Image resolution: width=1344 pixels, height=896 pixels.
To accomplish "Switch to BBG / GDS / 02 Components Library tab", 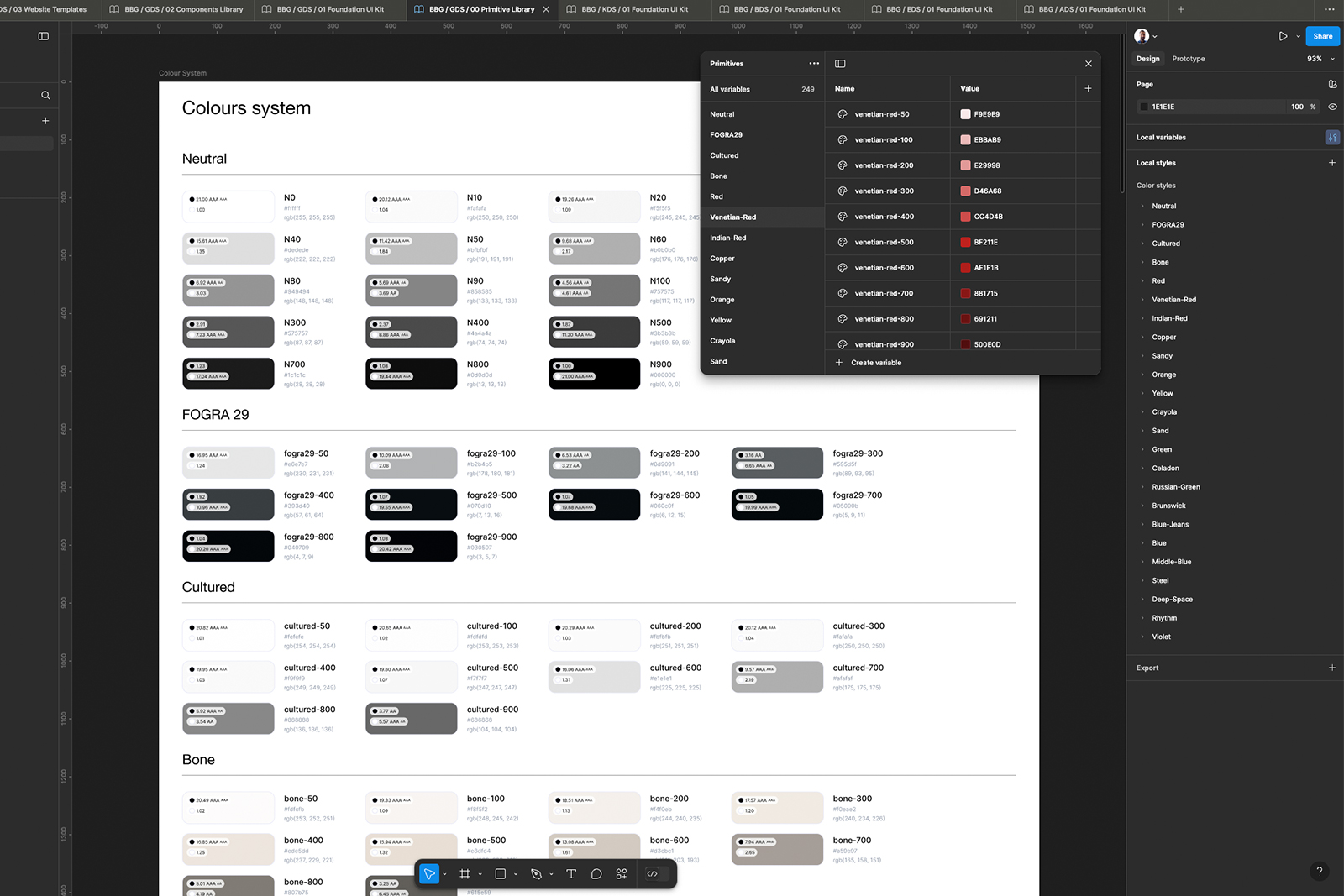I will 176,9.
